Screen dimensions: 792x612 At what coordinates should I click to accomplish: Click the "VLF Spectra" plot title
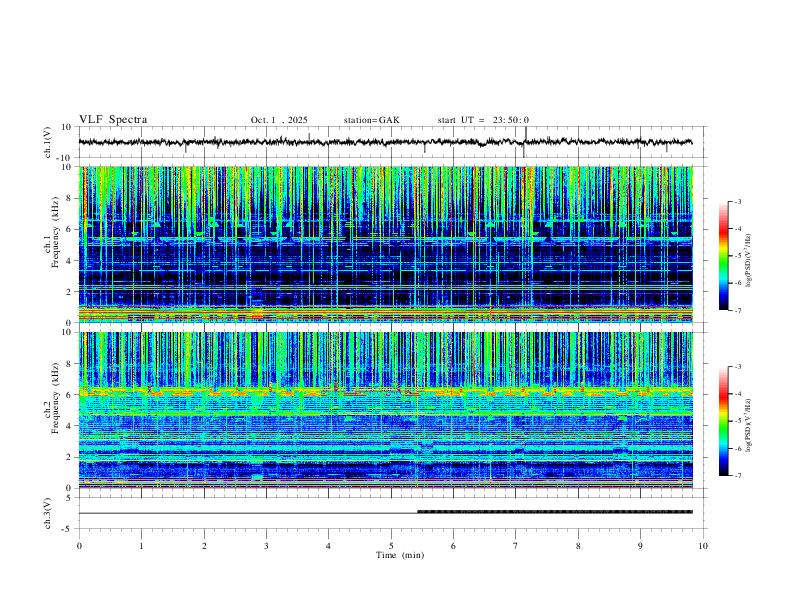point(113,120)
